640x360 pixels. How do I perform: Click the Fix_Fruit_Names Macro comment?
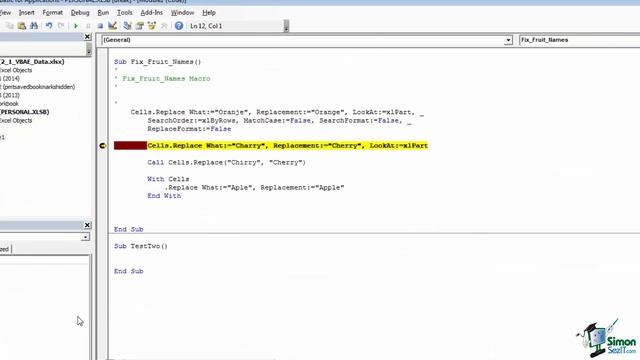pos(166,78)
